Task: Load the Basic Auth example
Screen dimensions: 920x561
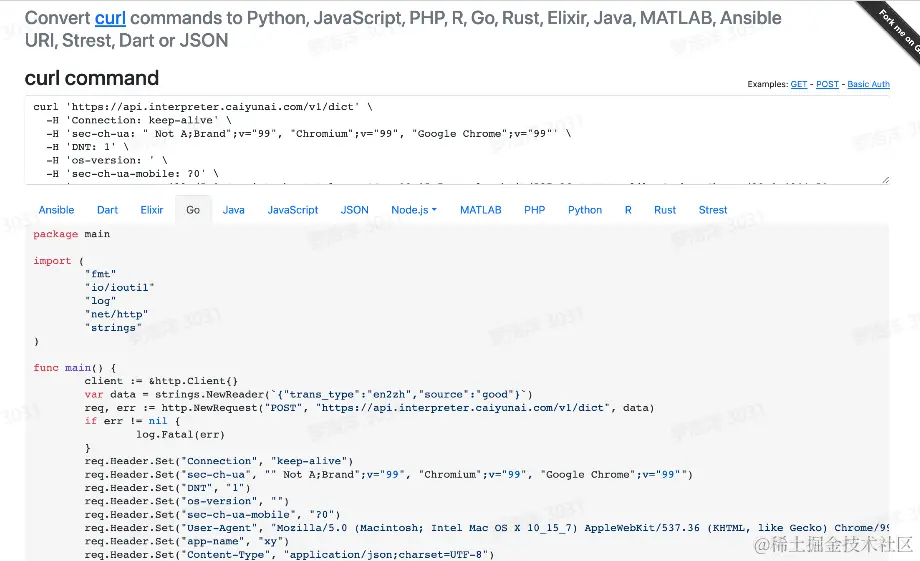Action: coord(868,85)
